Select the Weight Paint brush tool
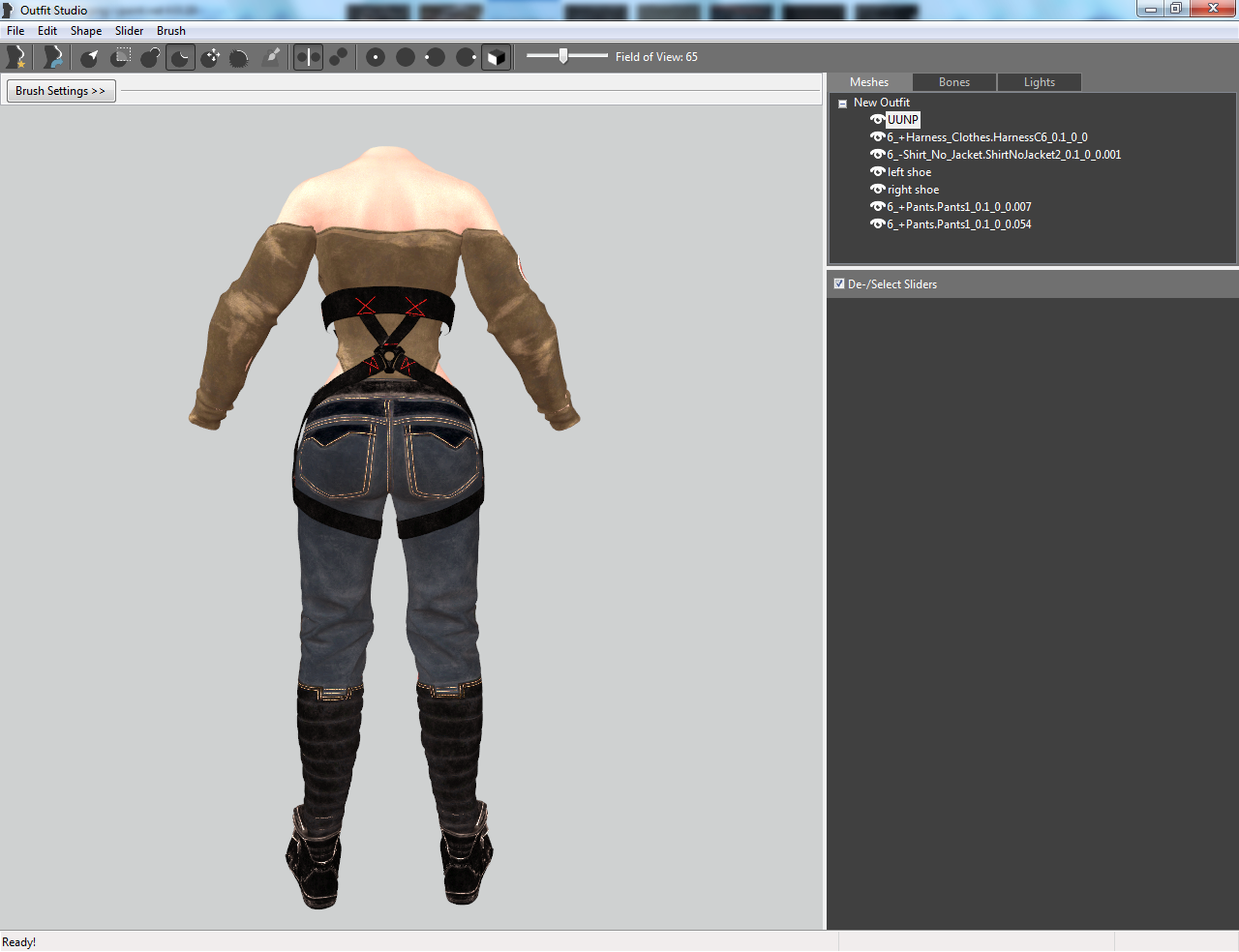This screenshot has width=1239, height=952. [x=272, y=57]
